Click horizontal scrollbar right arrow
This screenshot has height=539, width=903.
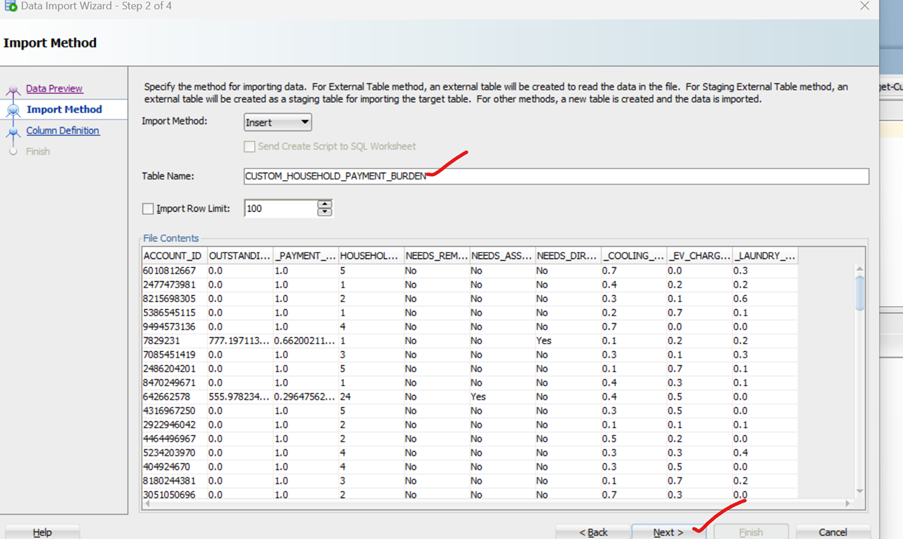[848, 503]
